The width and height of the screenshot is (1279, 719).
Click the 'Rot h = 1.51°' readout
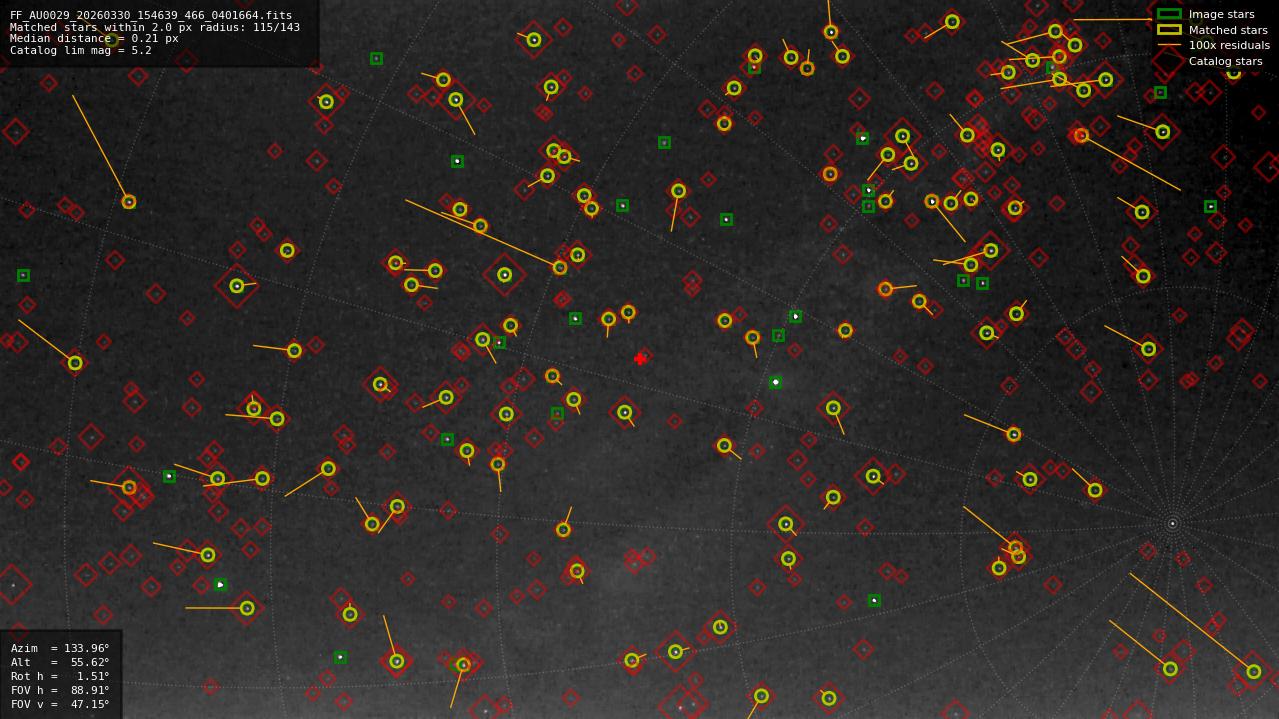coord(60,676)
